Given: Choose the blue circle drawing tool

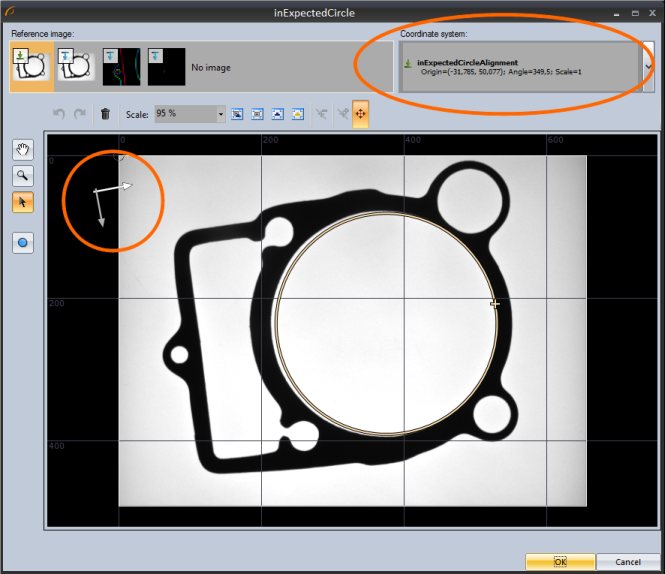Looking at the screenshot, I should (x=22, y=242).
